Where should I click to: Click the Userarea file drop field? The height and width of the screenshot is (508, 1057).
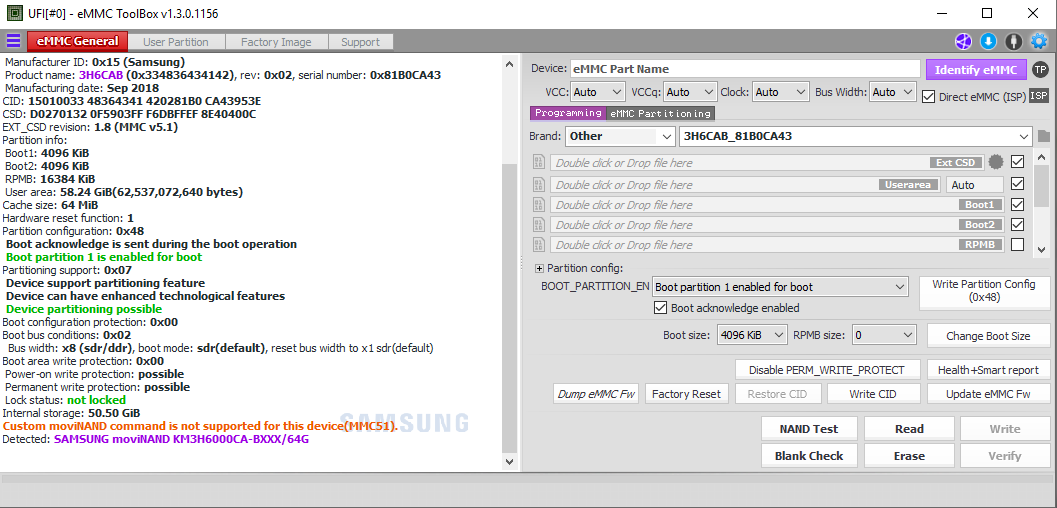click(x=745, y=185)
